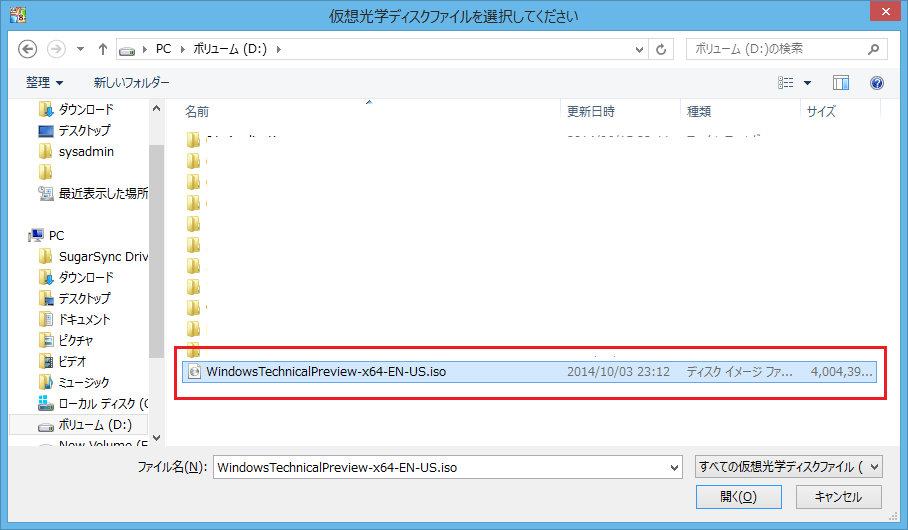
Task: Click the ボリューム (D:) breadcrumb segment
Action: point(230,49)
